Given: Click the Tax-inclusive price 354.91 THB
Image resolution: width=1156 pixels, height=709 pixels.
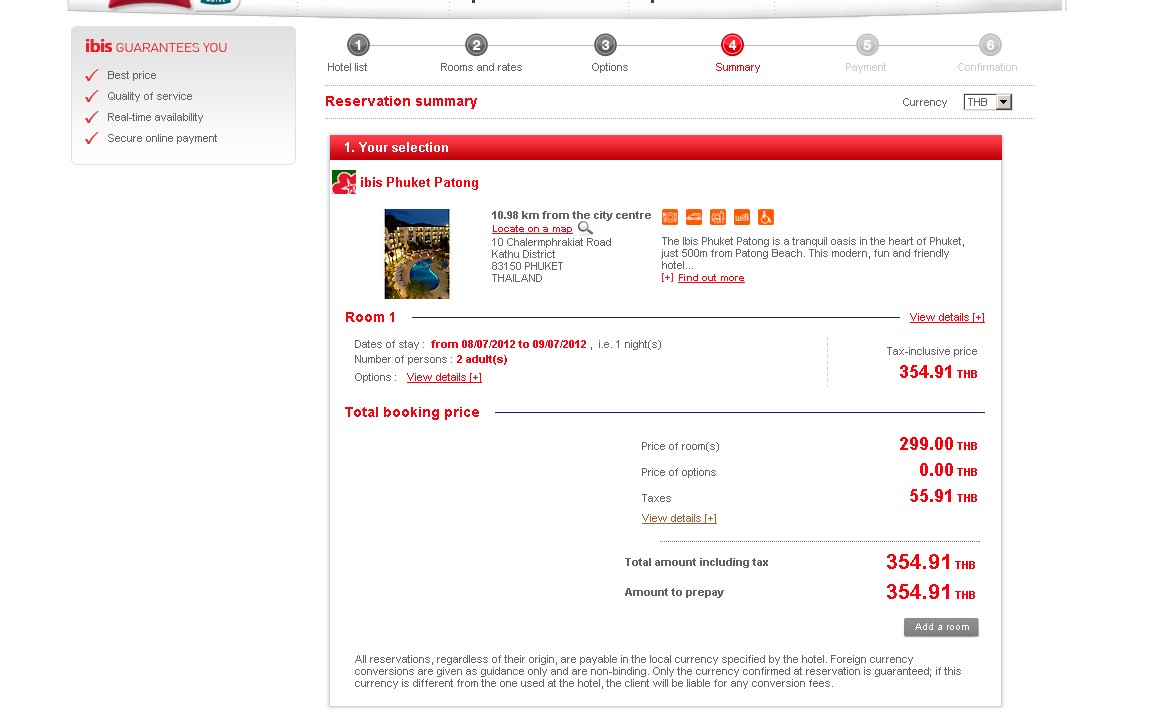Looking at the screenshot, I should 938,372.
